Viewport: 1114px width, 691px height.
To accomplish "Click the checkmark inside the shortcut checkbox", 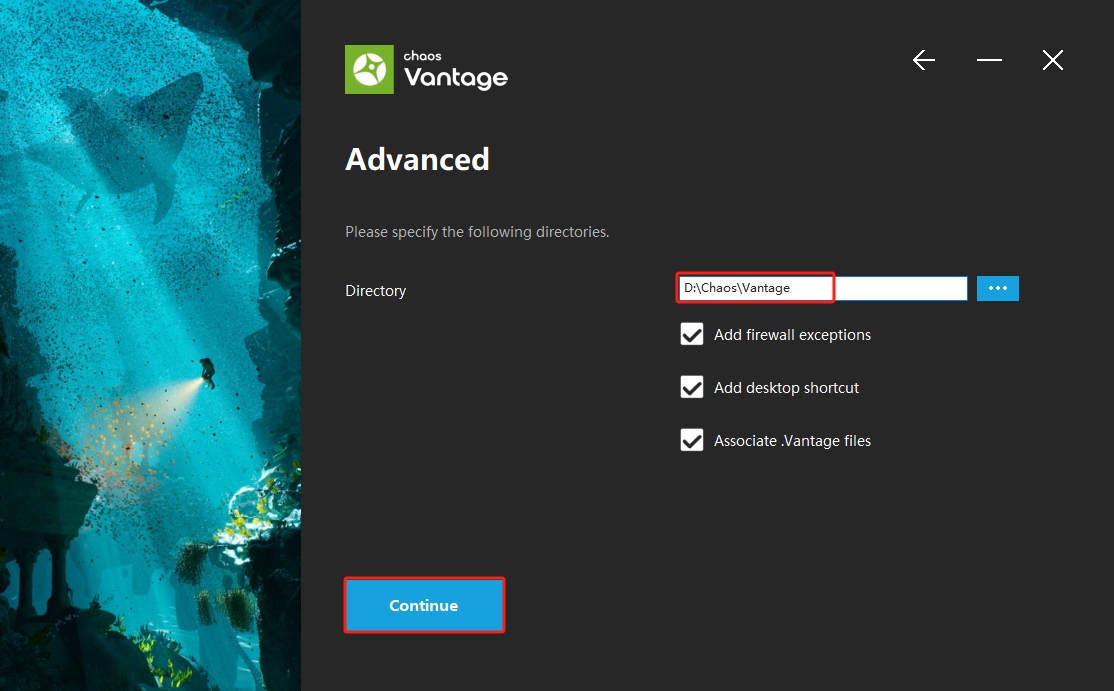I will (691, 387).
